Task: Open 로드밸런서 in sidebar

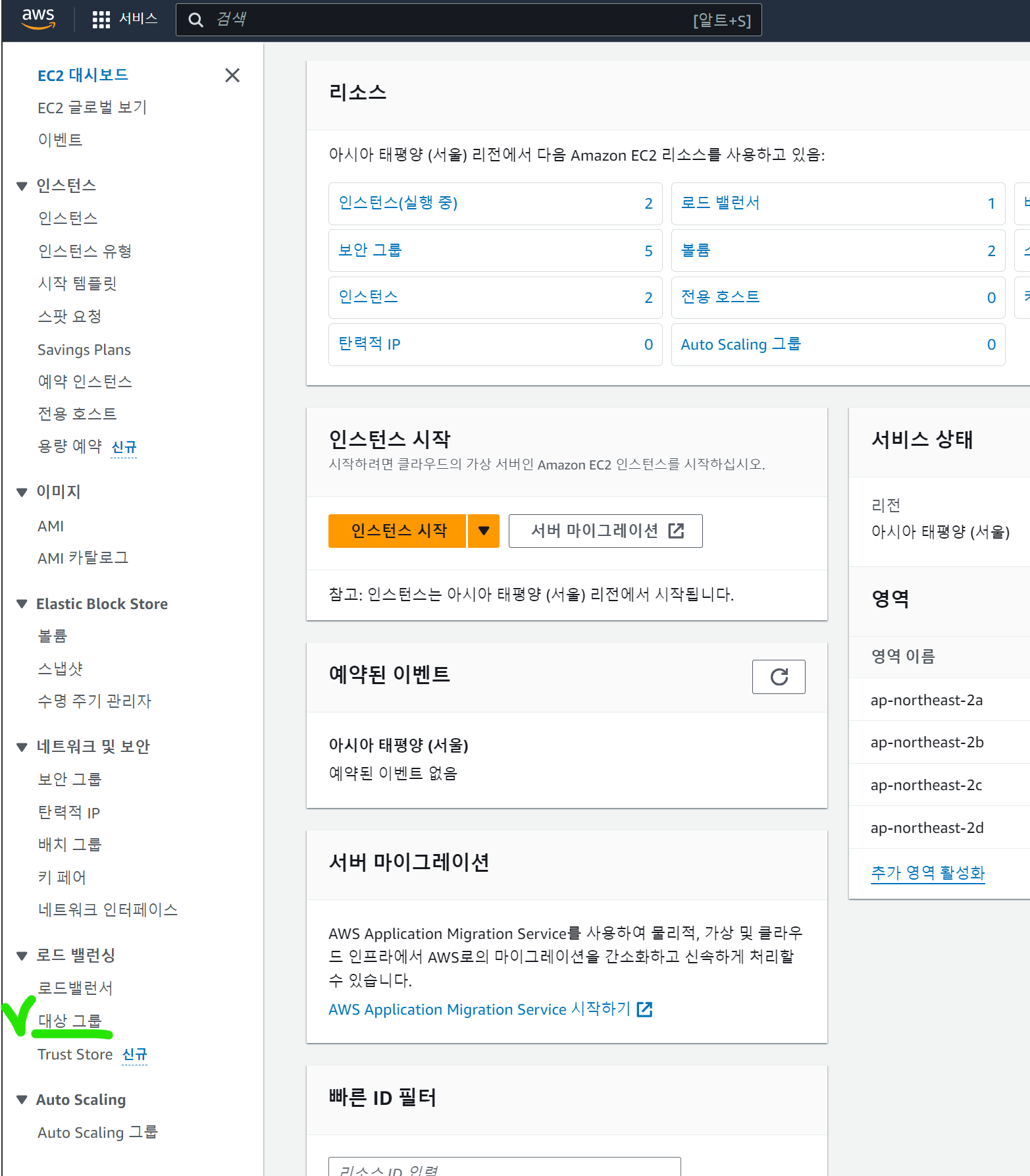Action: point(75,988)
